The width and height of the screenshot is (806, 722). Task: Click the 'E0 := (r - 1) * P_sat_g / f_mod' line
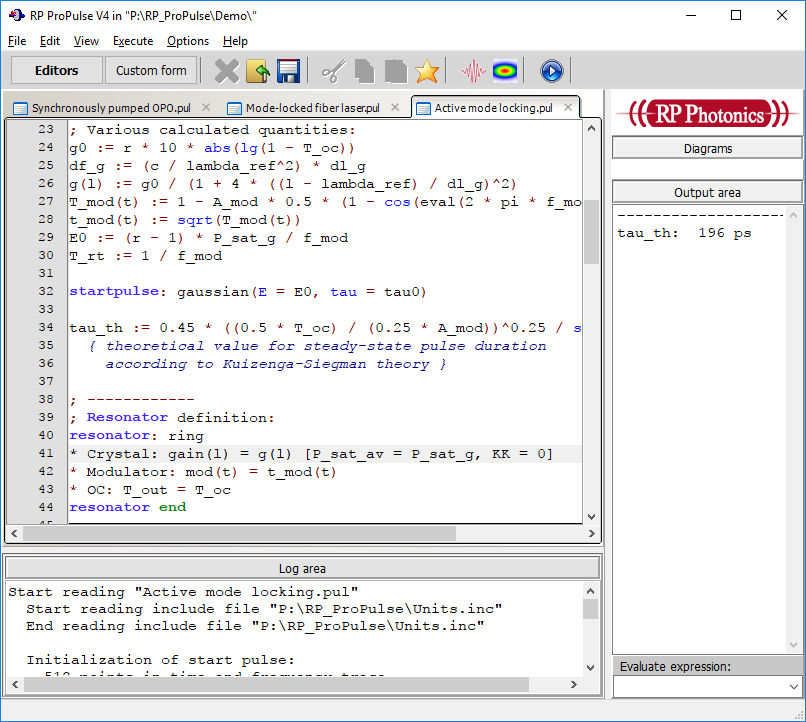tap(209, 237)
